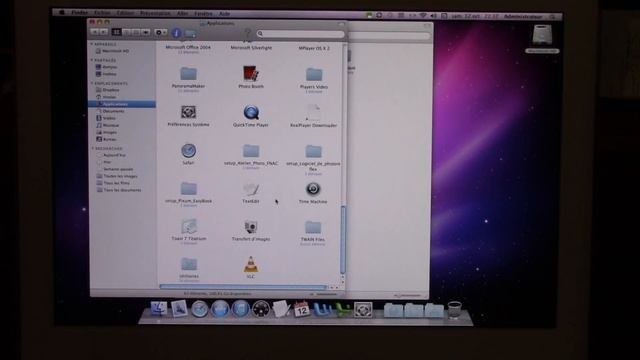Open the Administrateur user menu
The width and height of the screenshot is (640, 360).
coord(523,17)
